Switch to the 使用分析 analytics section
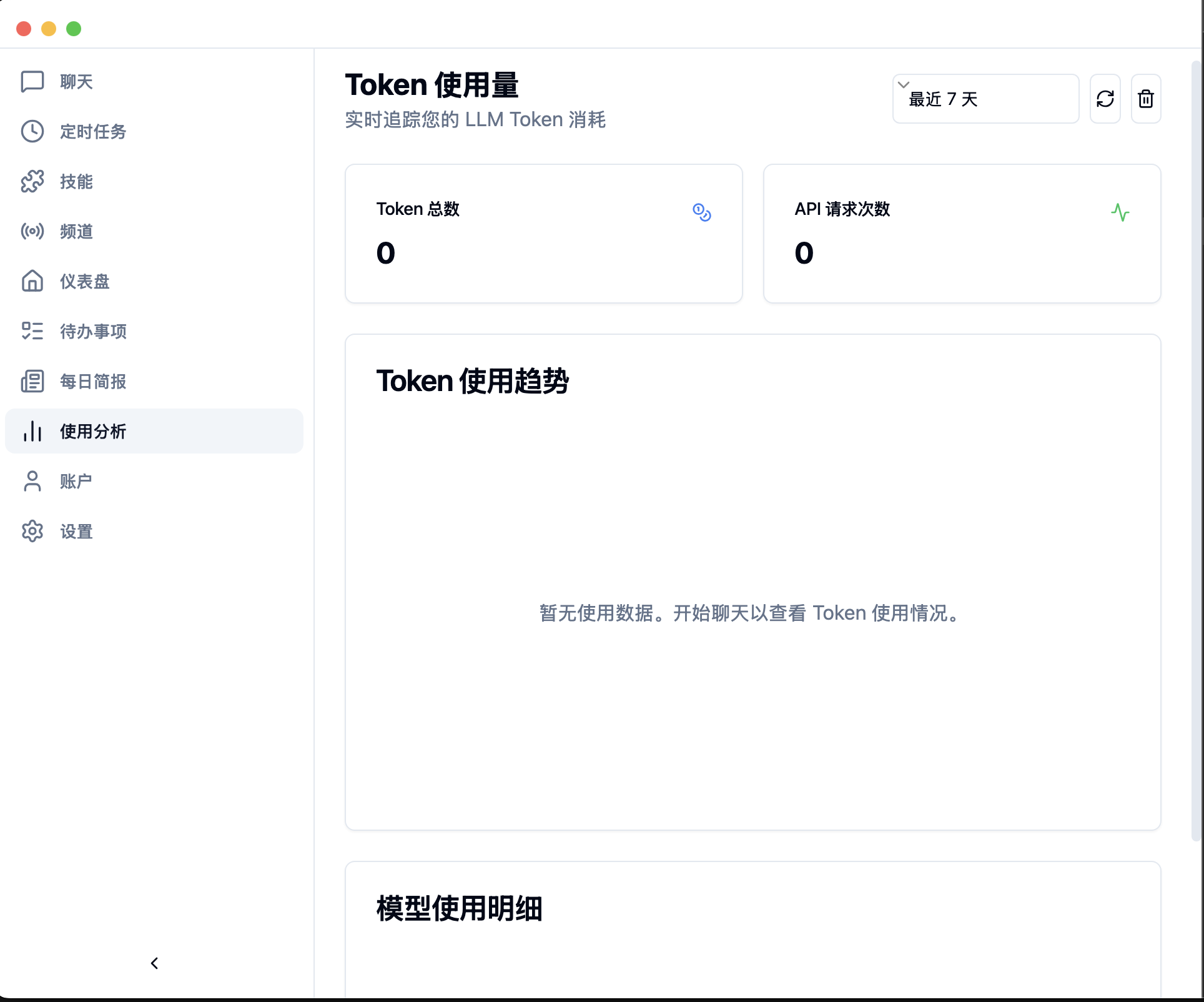Image resolution: width=1204 pixels, height=1002 pixels. tap(92, 431)
